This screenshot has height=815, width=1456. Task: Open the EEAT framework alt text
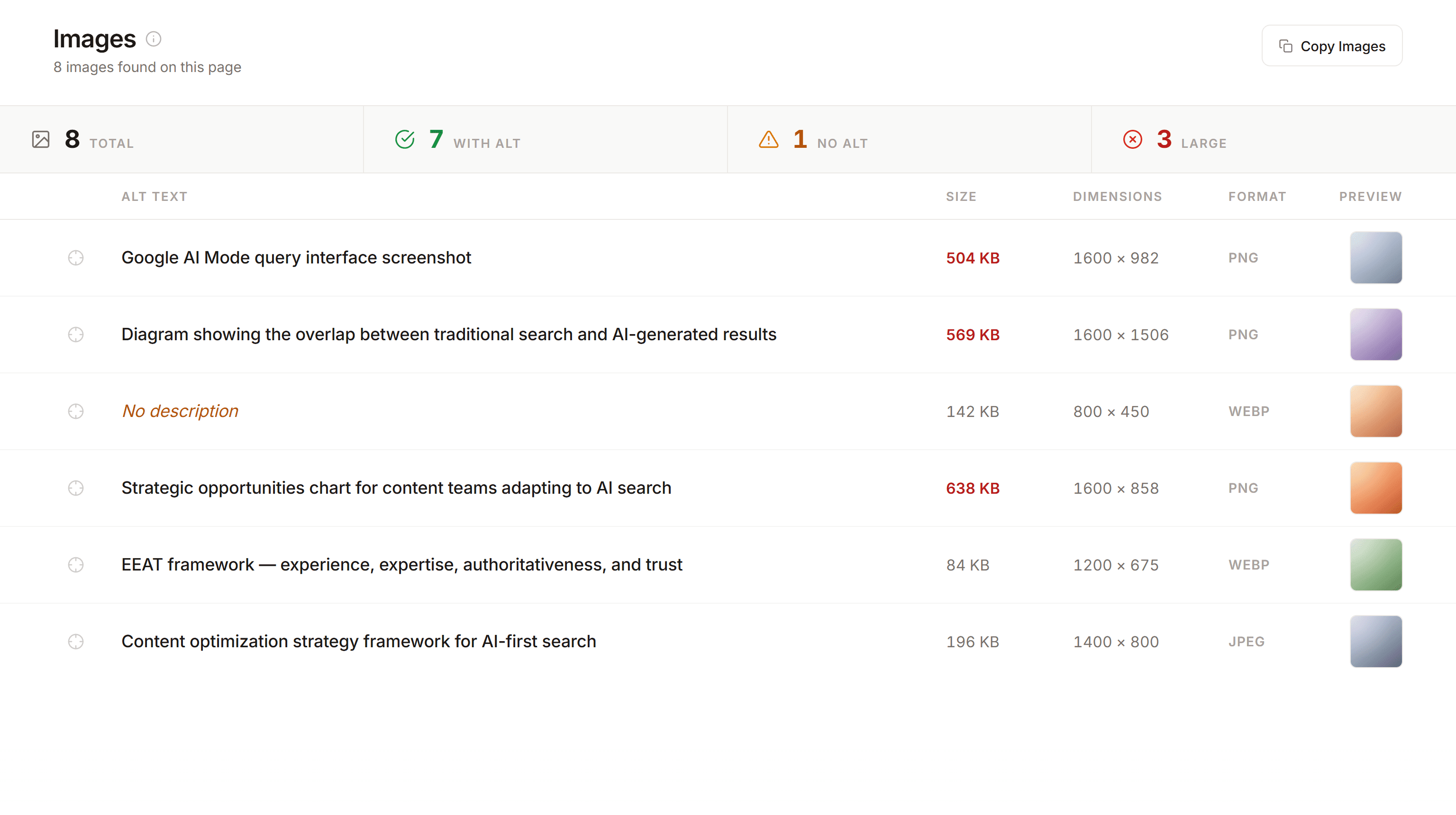coord(402,565)
